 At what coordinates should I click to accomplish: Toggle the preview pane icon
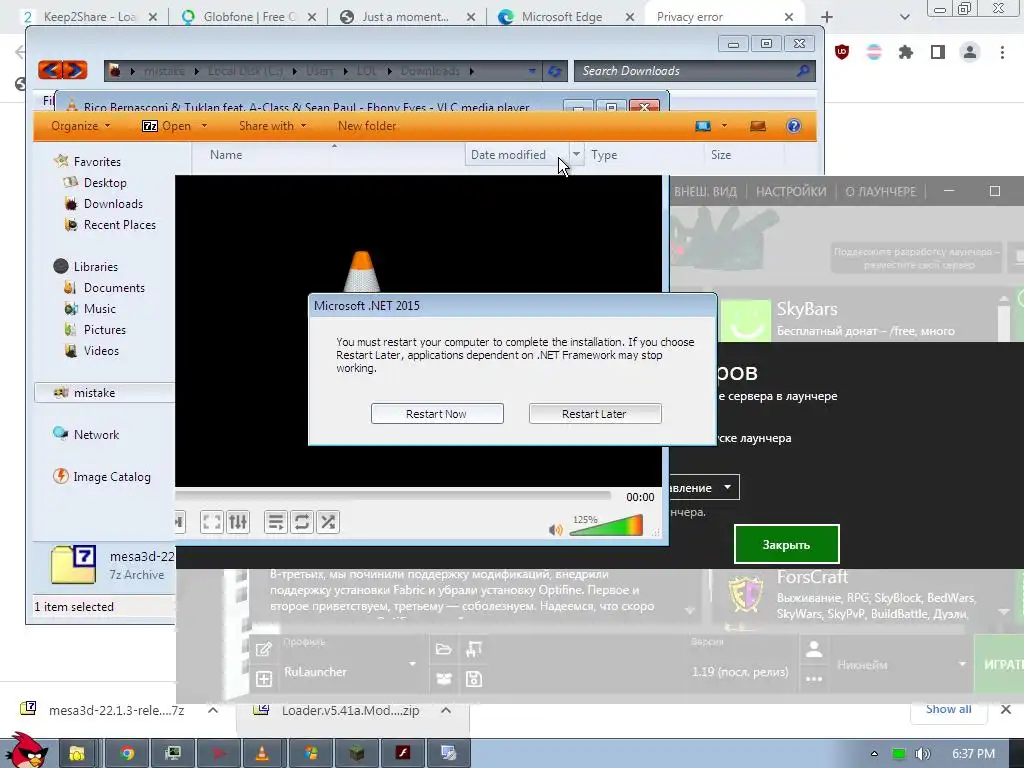(x=758, y=126)
